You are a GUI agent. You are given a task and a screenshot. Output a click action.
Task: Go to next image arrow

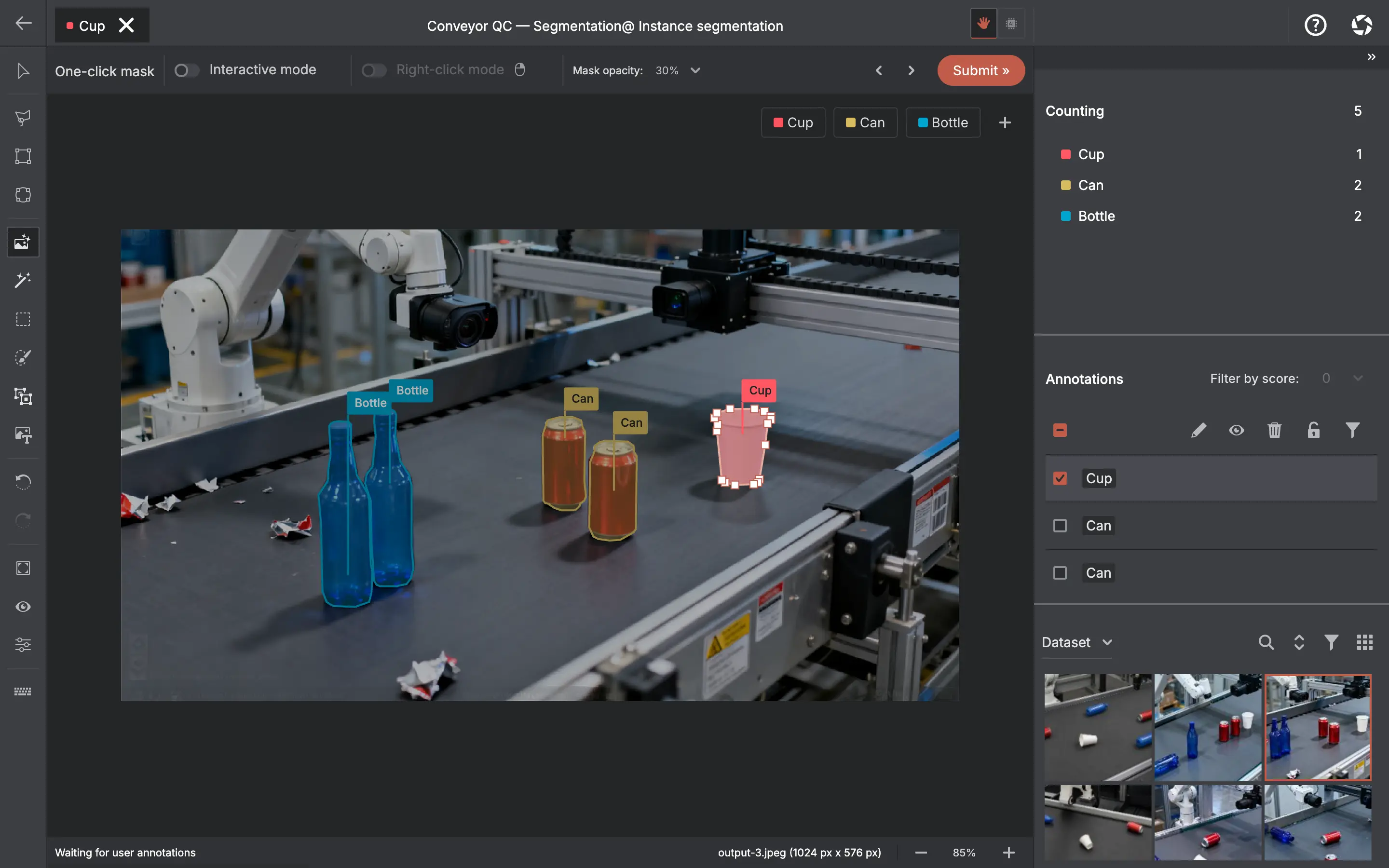pyautogui.click(x=911, y=70)
